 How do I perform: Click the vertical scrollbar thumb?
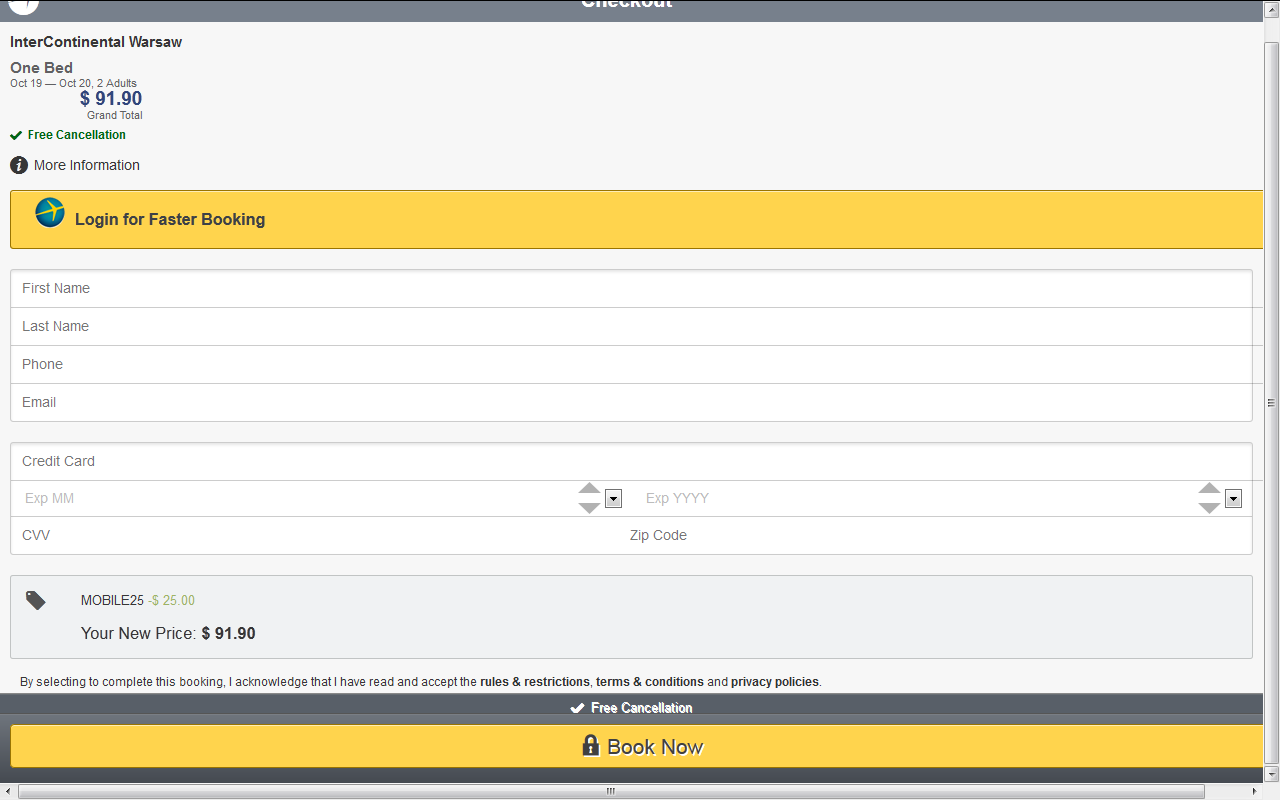pyautogui.click(x=1272, y=402)
